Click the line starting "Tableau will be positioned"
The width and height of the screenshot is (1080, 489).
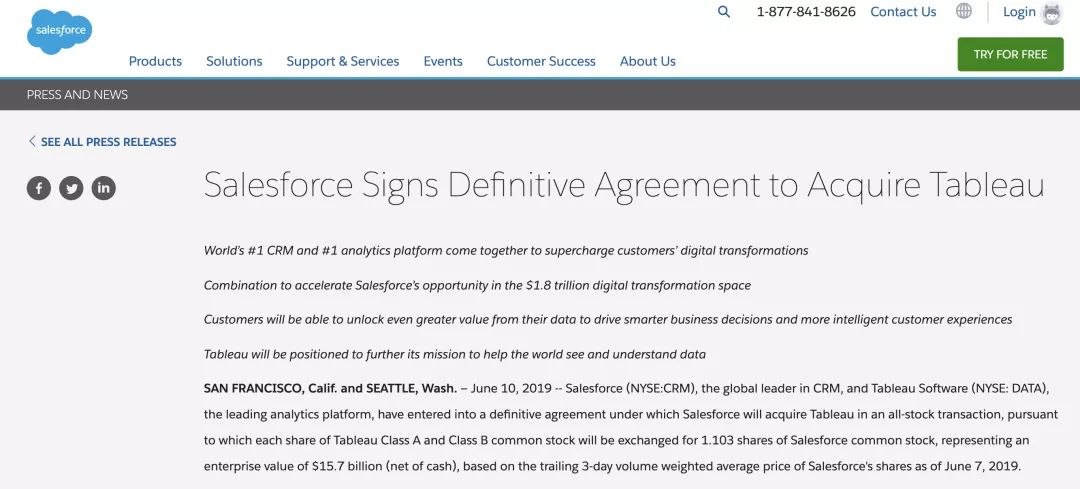tap(455, 355)
